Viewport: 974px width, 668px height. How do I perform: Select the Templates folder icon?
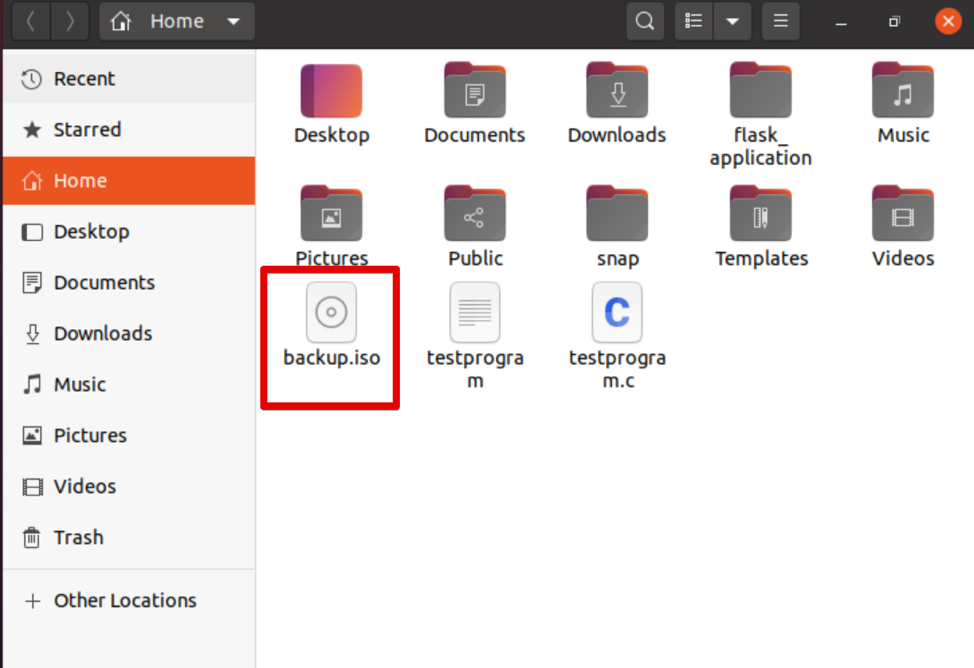coord(760,213)
